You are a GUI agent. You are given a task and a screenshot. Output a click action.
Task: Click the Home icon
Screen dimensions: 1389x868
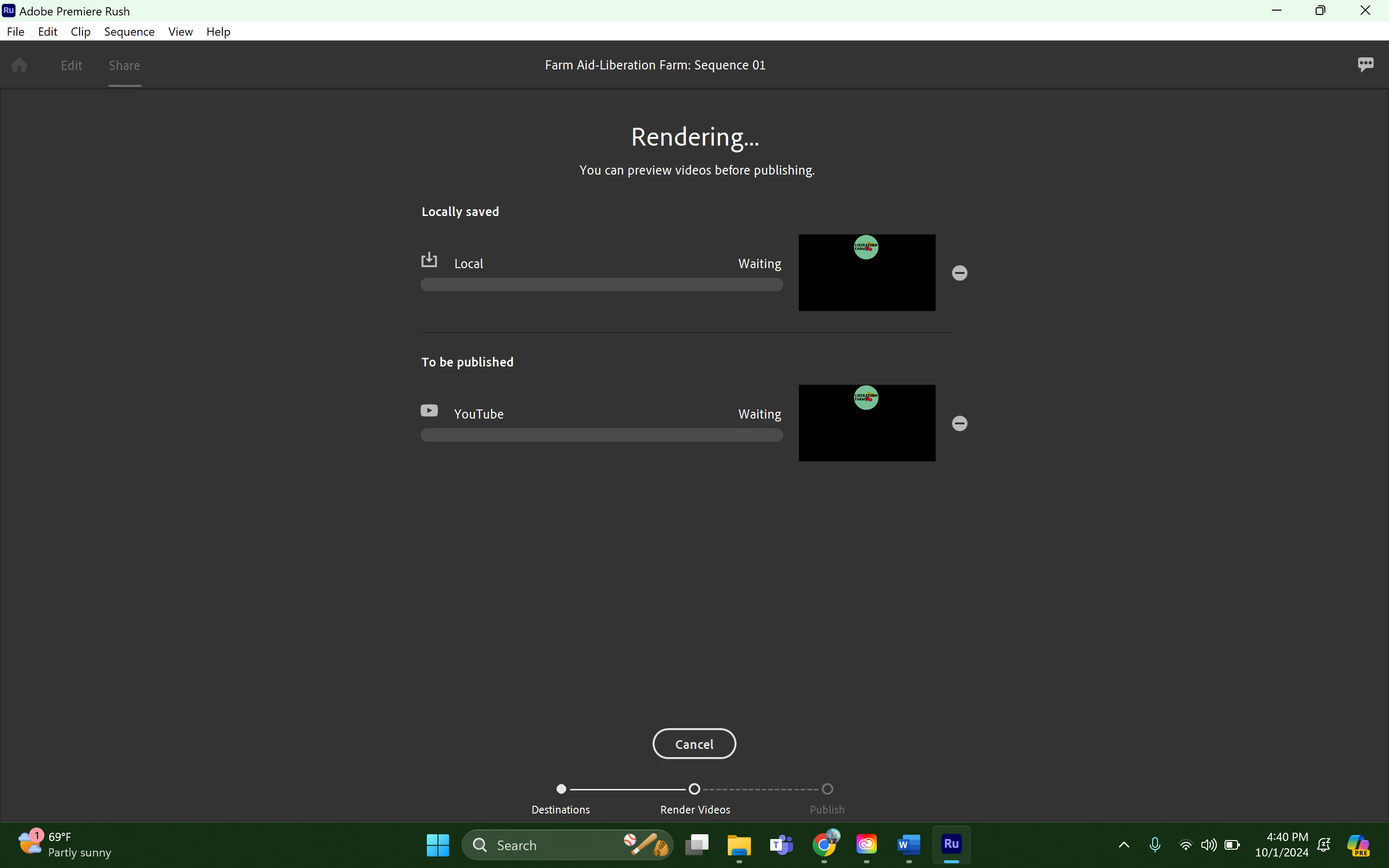pyautogui.click(x=19, y=65)
